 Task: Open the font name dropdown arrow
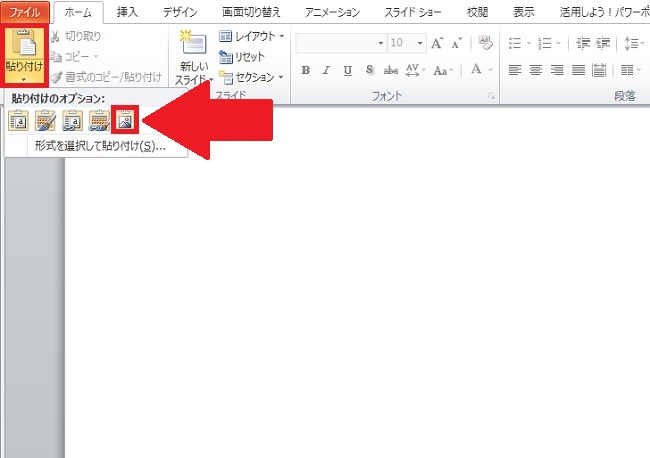point(381,43)
